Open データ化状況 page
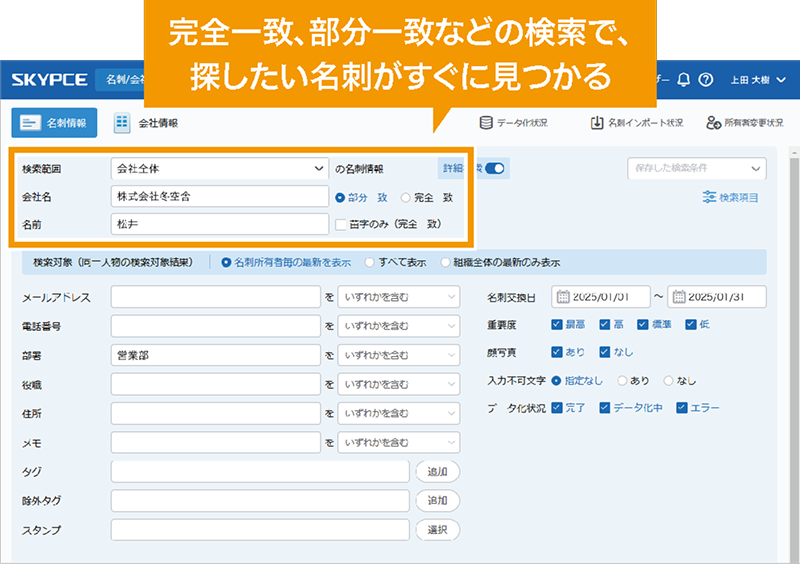 tap(514, 122)
